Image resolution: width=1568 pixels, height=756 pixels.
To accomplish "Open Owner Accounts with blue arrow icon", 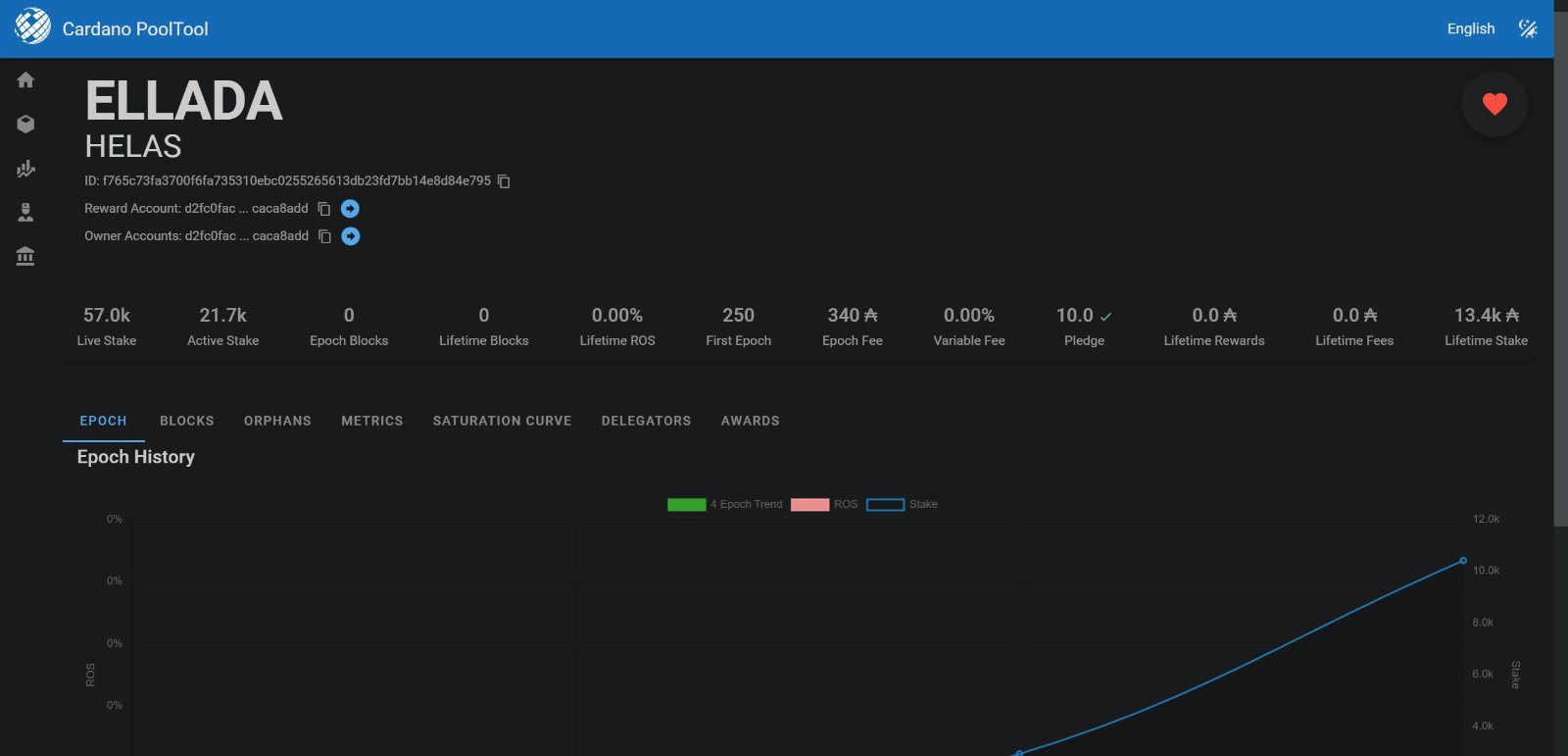I will (x=351, y=236).
